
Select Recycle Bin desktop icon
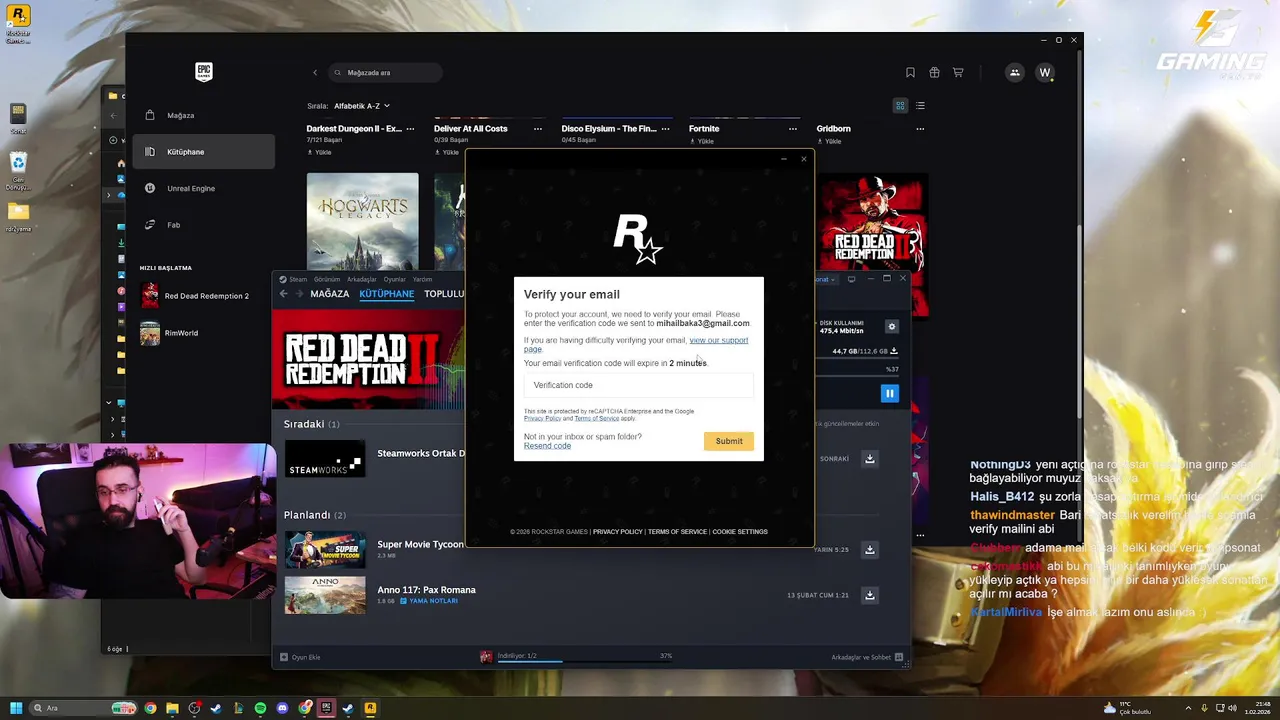tap(18, 171)
